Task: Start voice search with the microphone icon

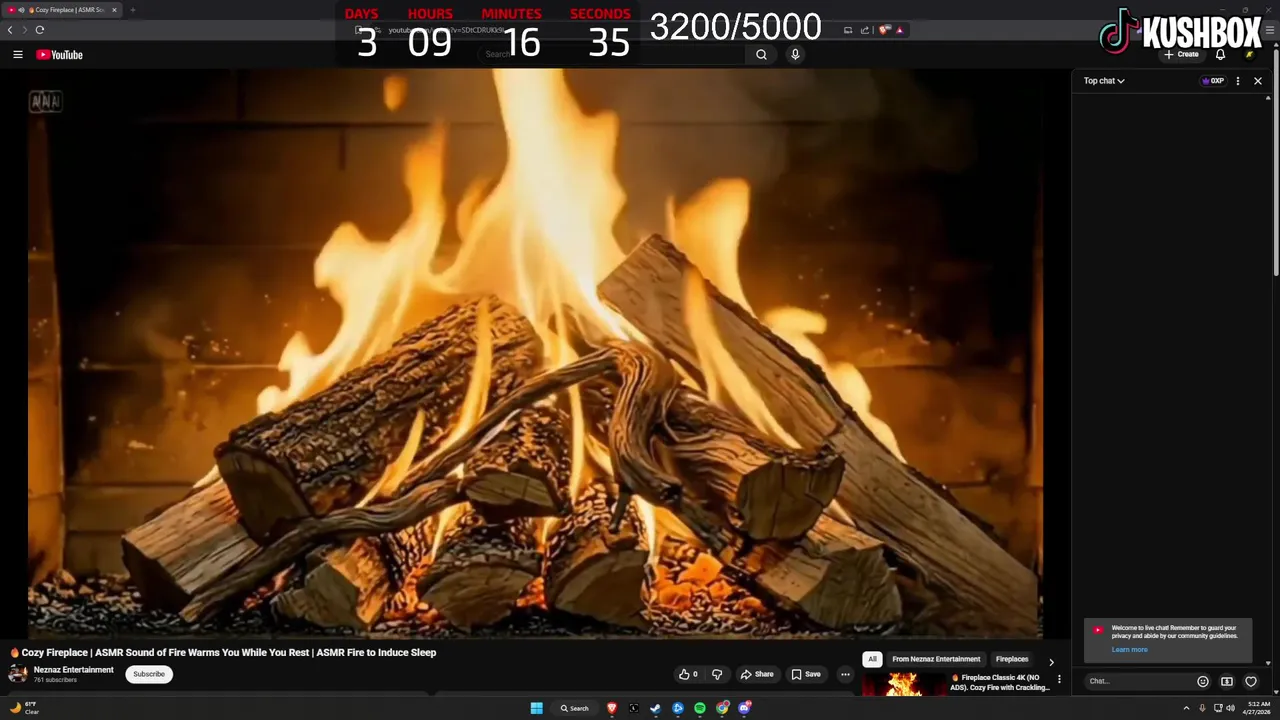Action: [x=795, y=55]
